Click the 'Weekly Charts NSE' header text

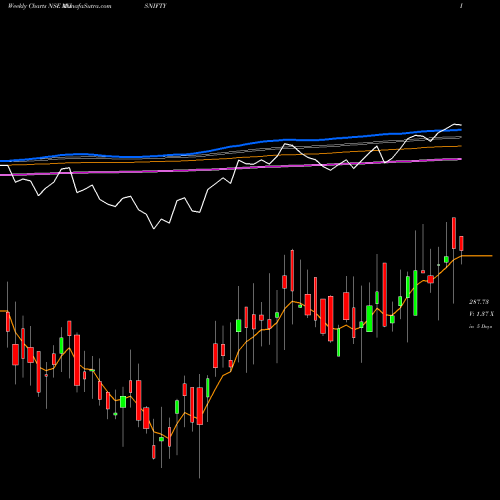pos(34,6)
